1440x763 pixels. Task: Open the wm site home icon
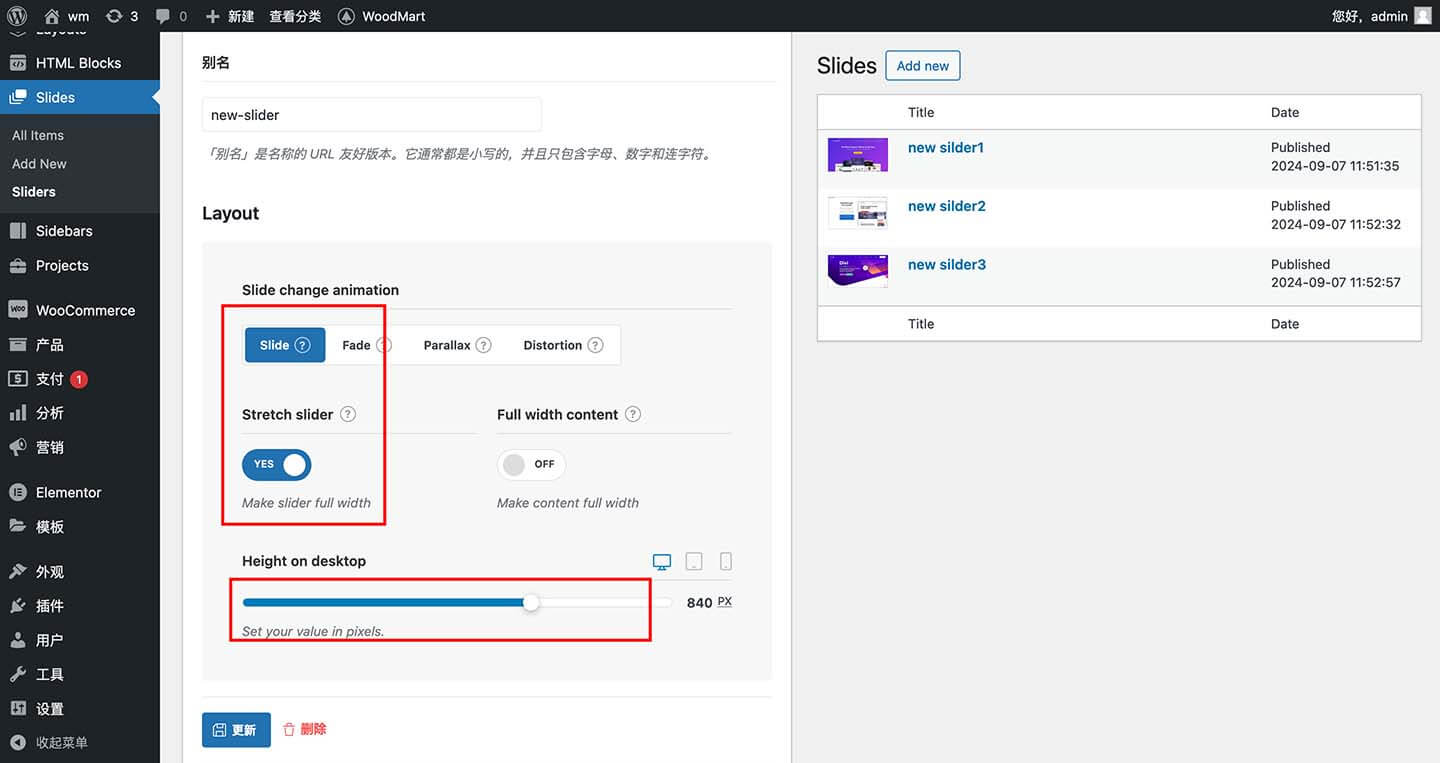[x=52, y=16]
